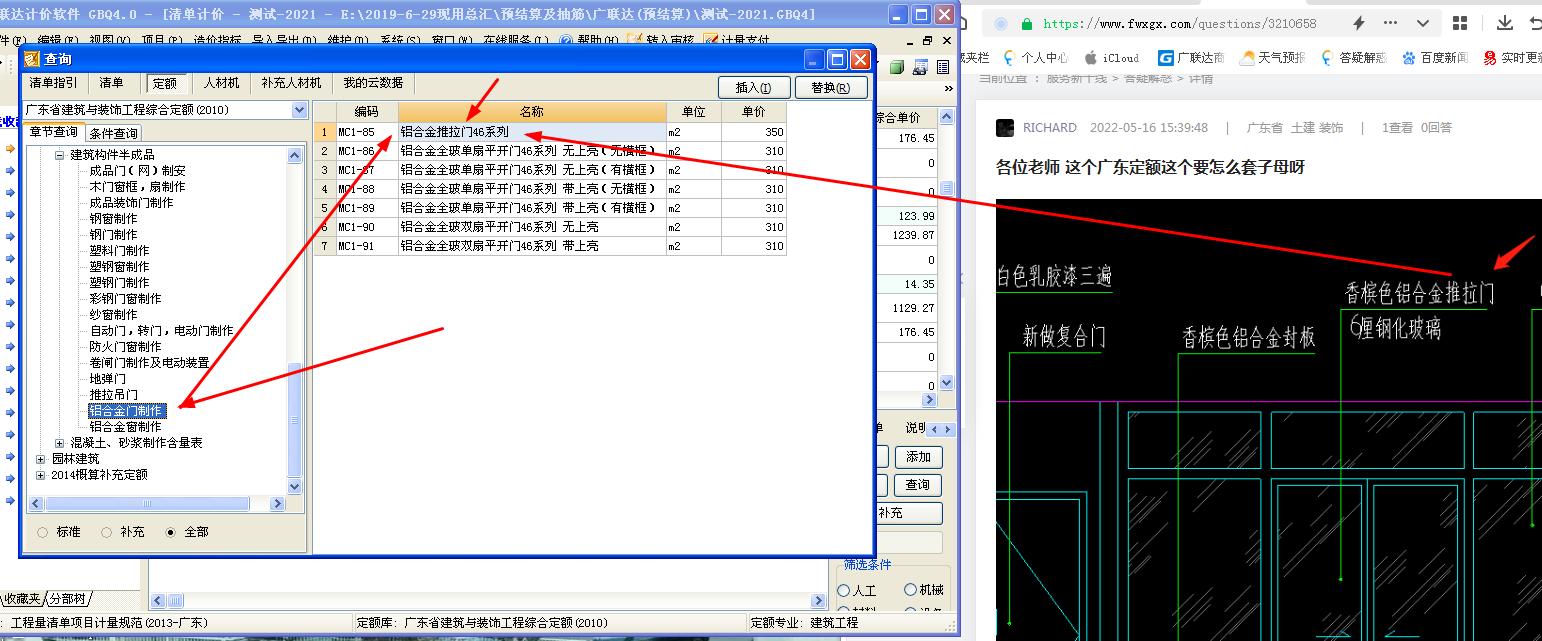The height and width of the screenshot is (641, 1542).
Task: Switch to the 人材机 tab
Action: coord(221,83)
